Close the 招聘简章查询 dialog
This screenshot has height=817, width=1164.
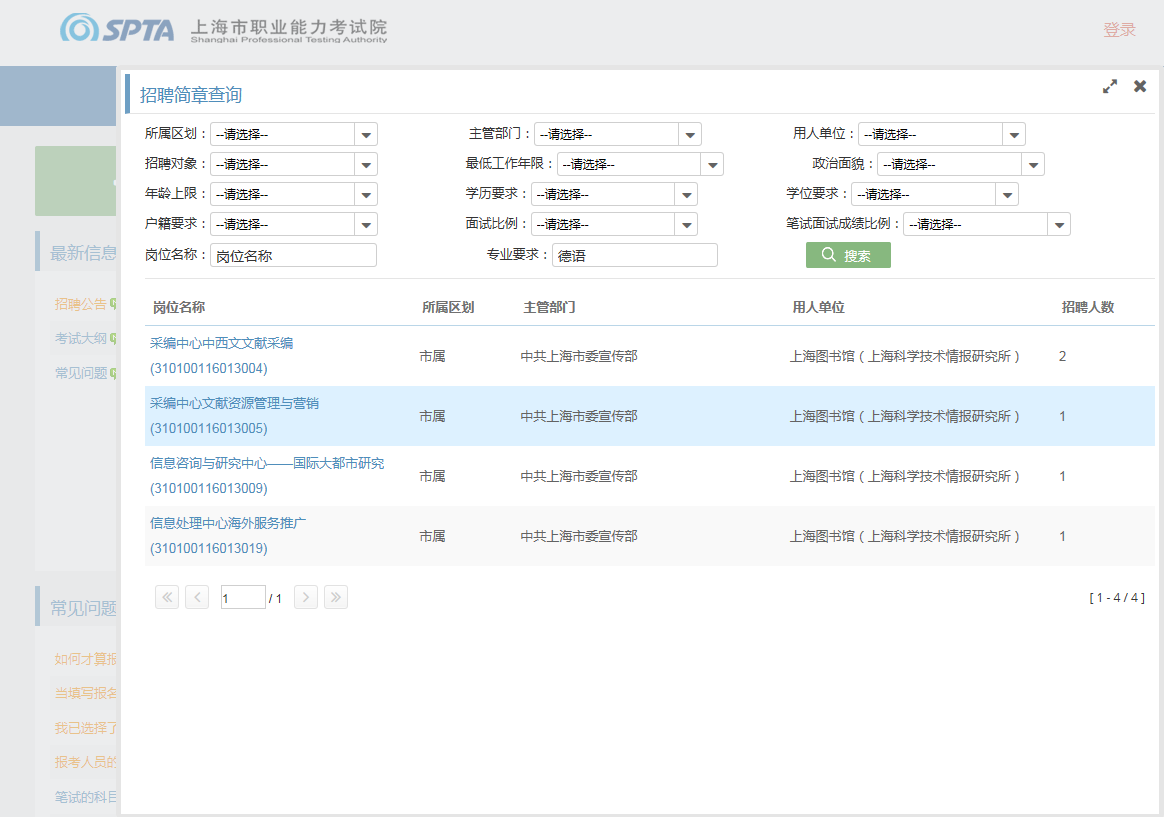point(1140,87)
